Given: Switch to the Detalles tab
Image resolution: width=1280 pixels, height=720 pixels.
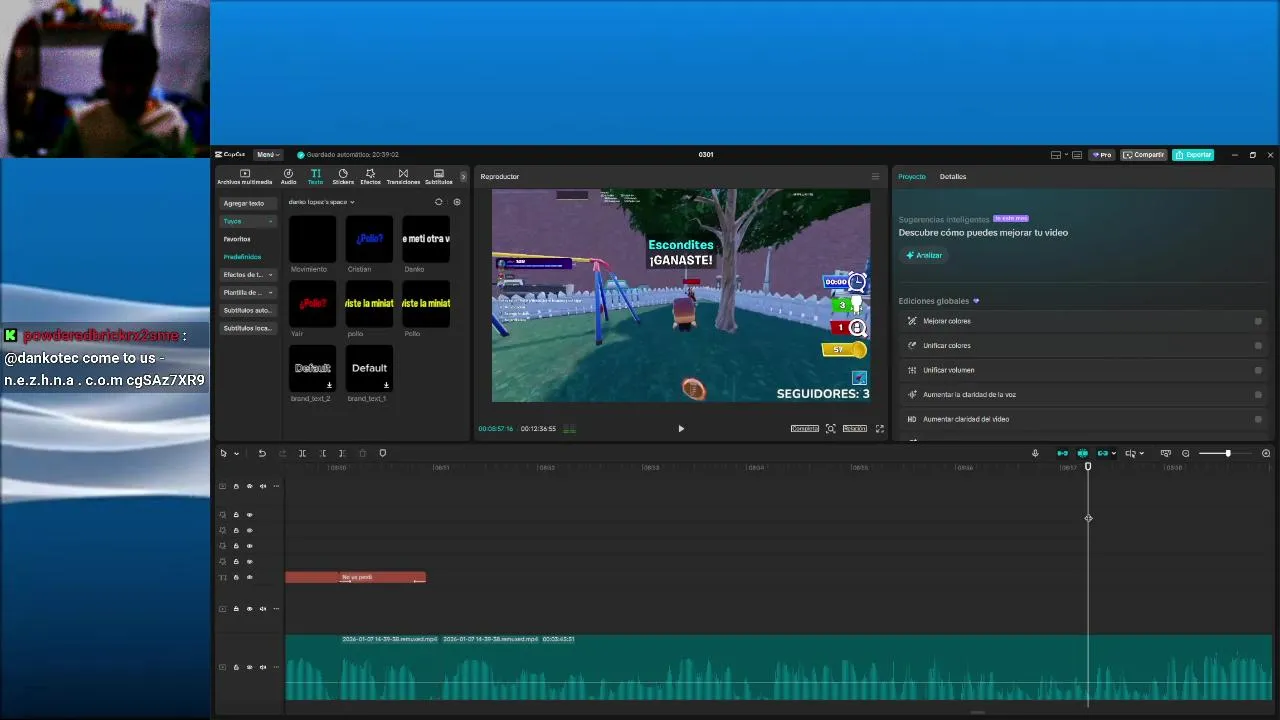Looking at the screenshot, I should coord(953,177).
